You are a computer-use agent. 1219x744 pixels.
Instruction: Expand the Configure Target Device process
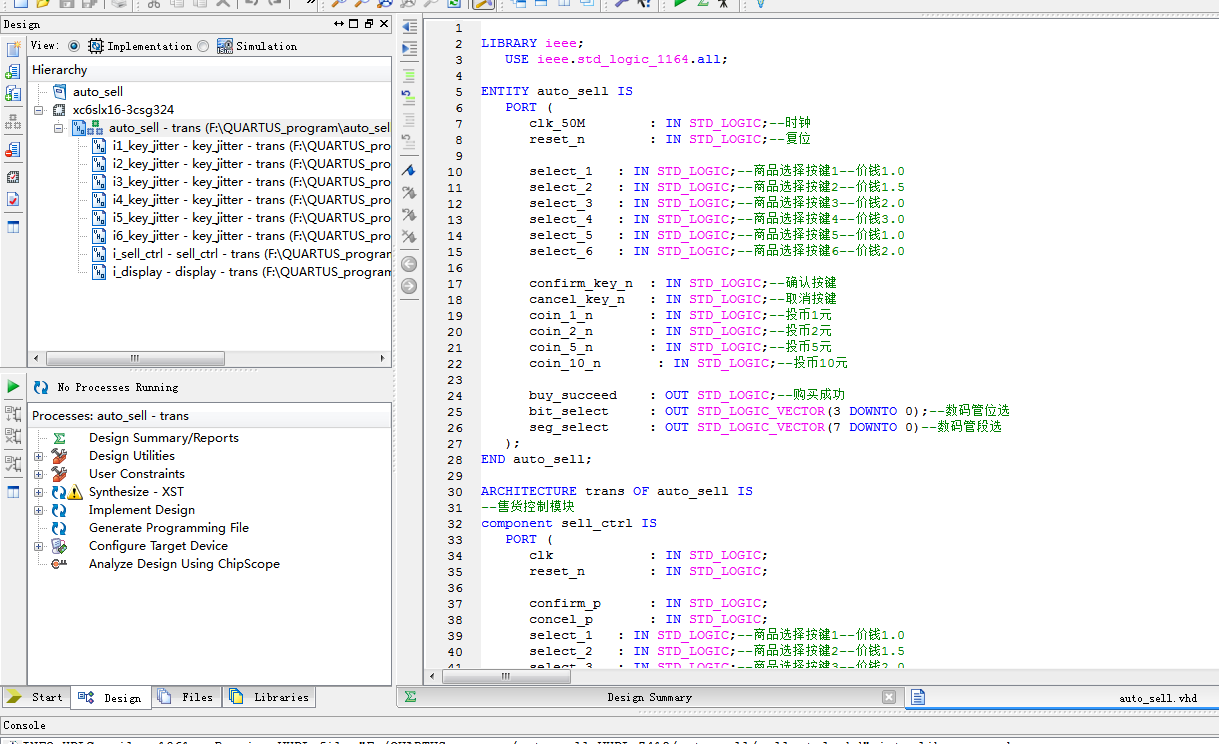point(38,546)
